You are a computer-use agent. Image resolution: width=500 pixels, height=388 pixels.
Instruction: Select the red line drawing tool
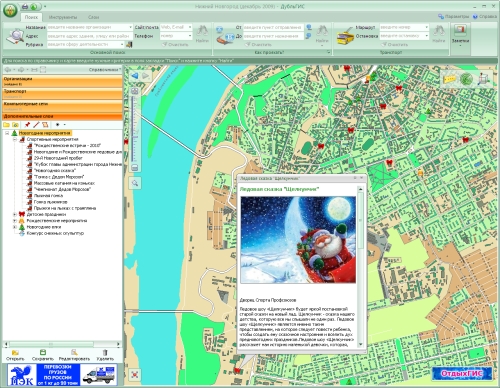[36, 125]
